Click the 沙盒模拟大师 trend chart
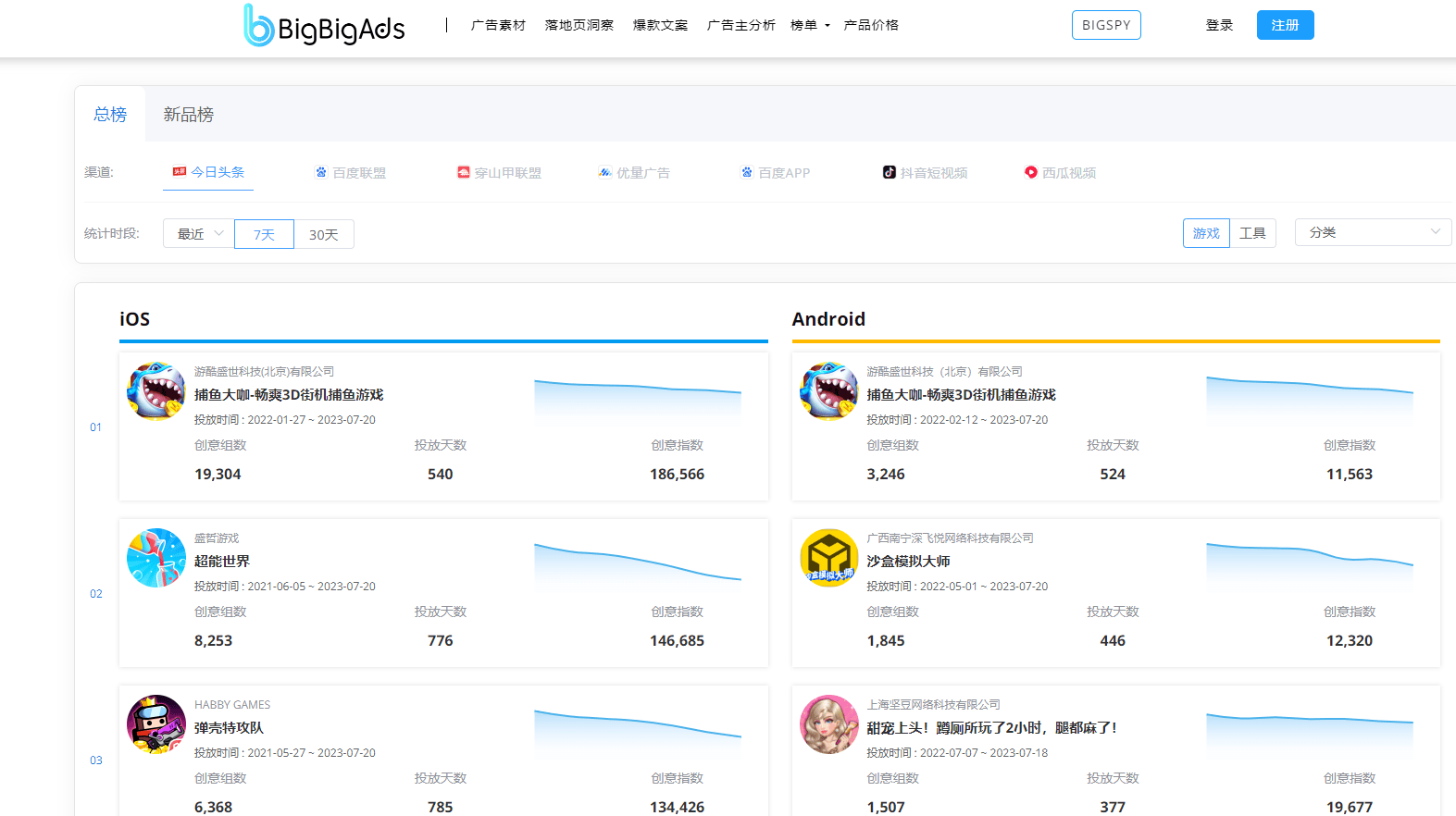The height and width of the screenshot is (816, 1456). (x=1310, y=567)
